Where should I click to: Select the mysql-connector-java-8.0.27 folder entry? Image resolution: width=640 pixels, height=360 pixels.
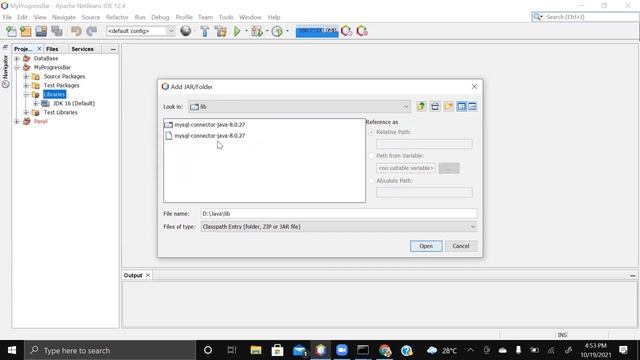[x=205, y=124]
